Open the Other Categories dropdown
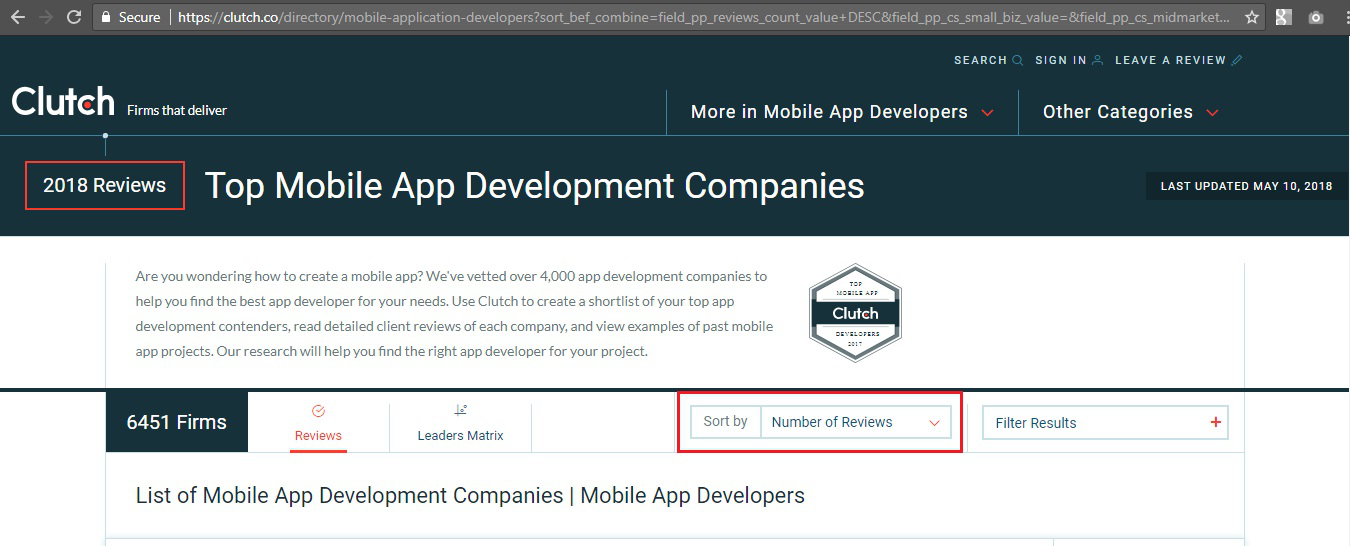The image size is (1350, 546). [1130, 112]
